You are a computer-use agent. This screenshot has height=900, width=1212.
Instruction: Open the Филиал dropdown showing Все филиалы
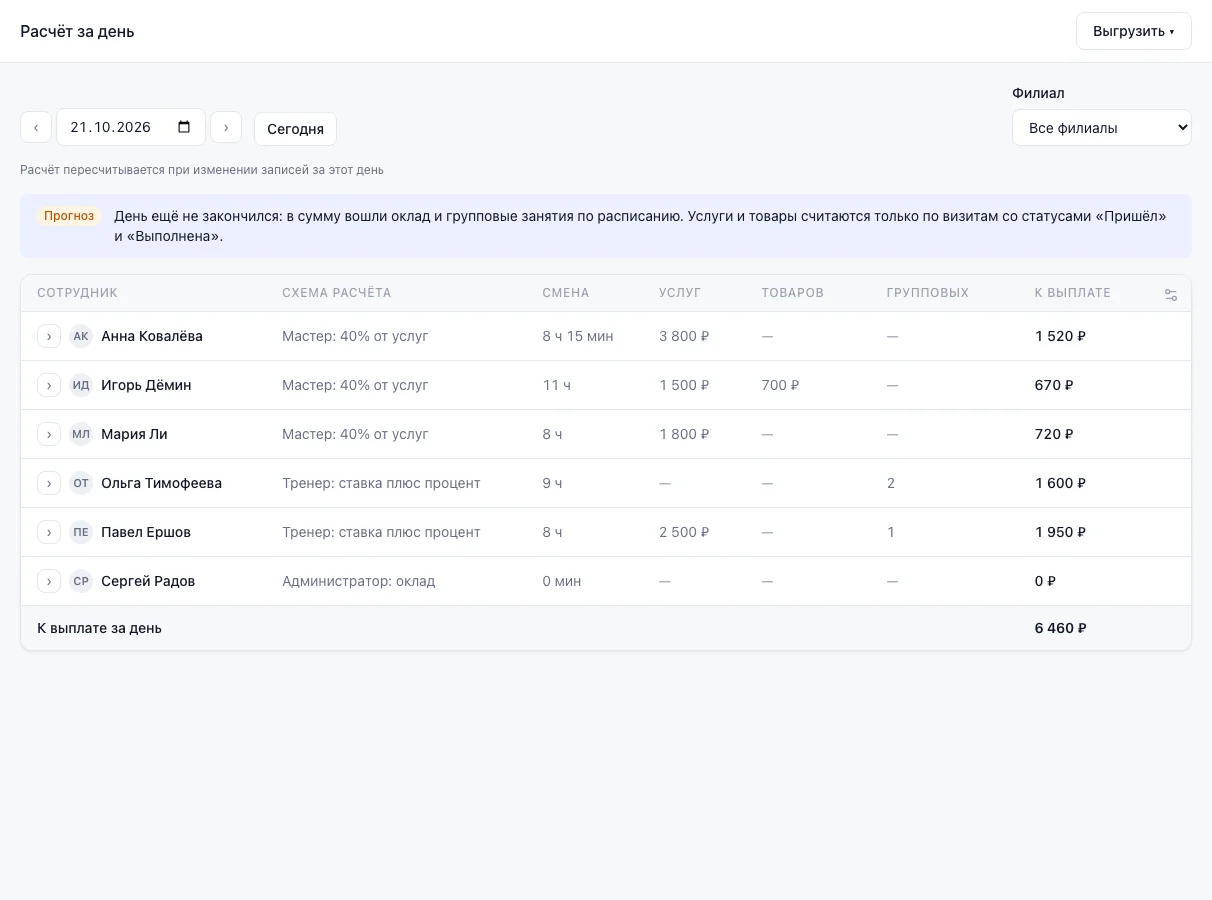(1102, 128)
